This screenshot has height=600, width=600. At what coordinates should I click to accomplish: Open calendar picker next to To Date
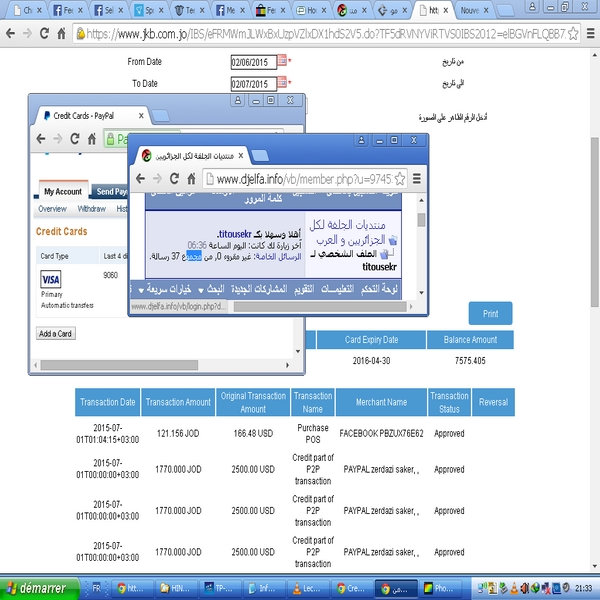282,82
